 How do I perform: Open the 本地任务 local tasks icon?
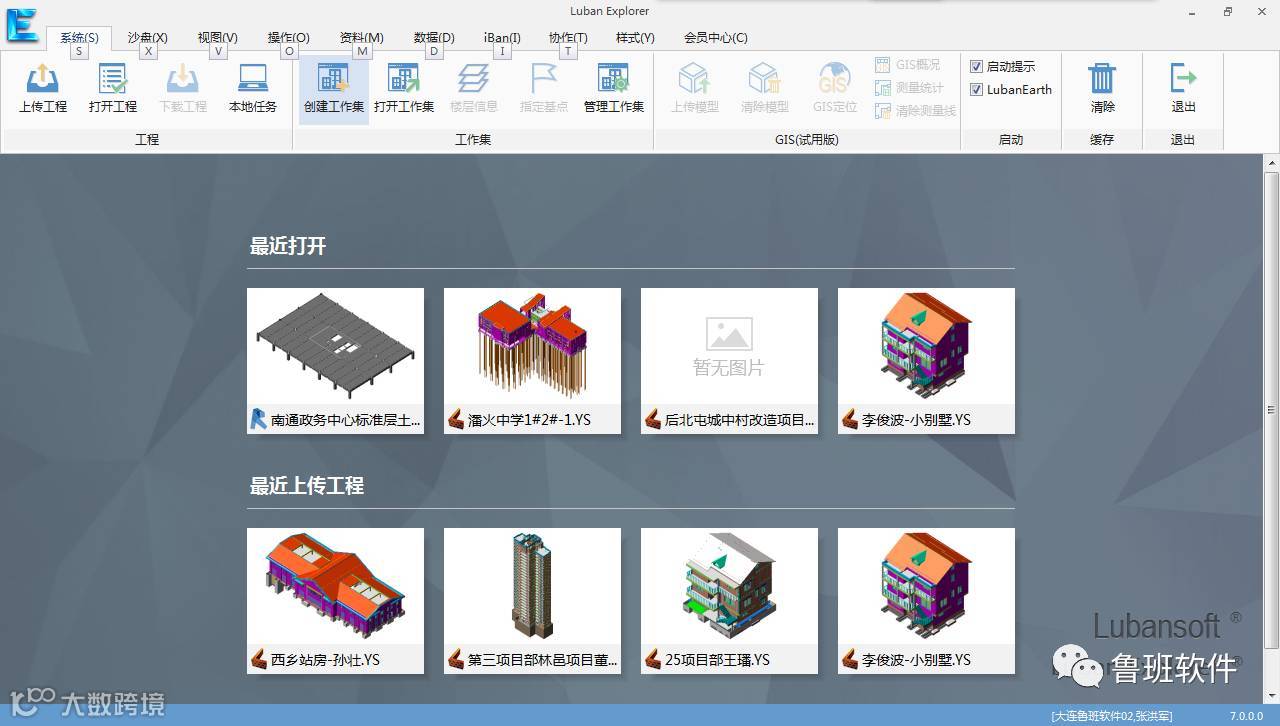(x=253, y=88)
